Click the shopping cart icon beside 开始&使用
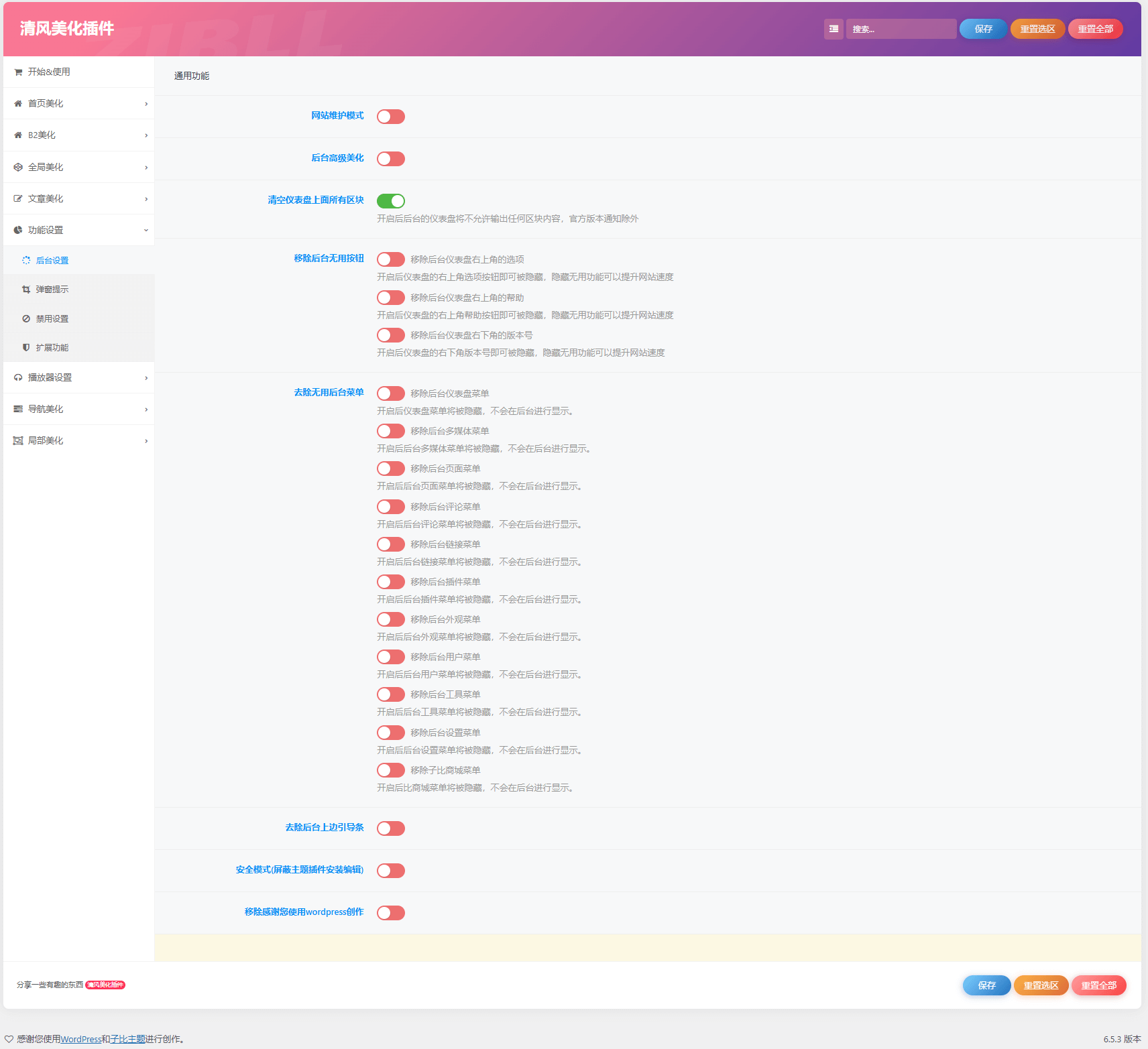This screenshot has width=1148, height=1049. coord(18,72)
